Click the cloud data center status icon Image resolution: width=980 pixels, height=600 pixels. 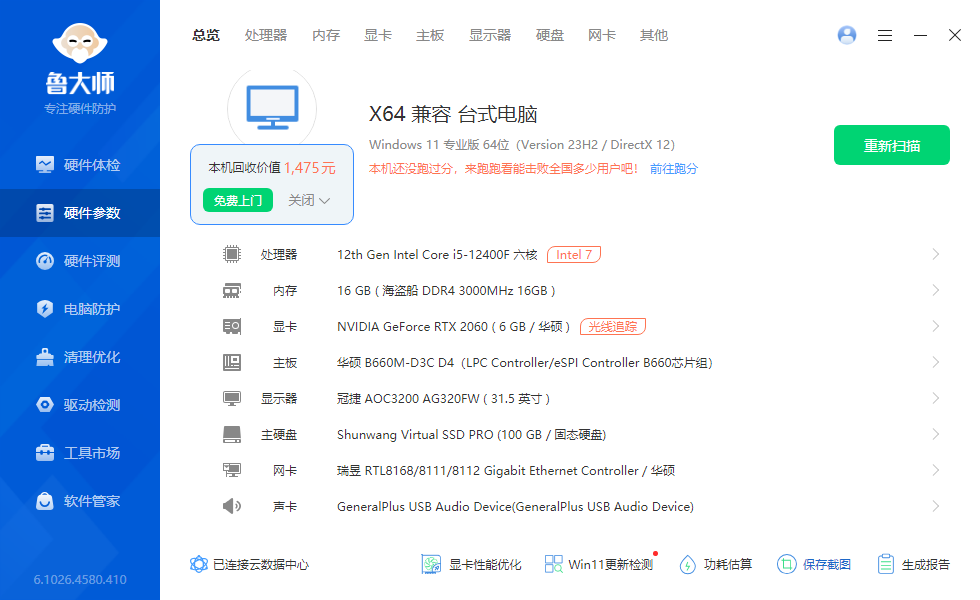[199, 564]
